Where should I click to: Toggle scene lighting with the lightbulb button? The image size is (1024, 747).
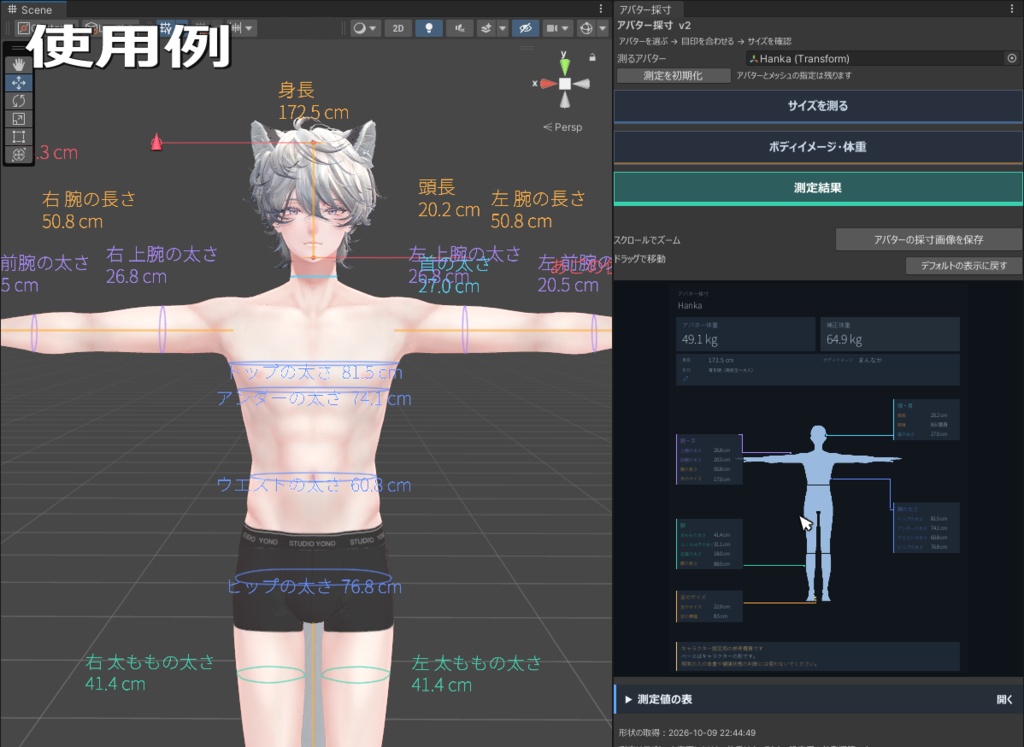click(429, 28)
